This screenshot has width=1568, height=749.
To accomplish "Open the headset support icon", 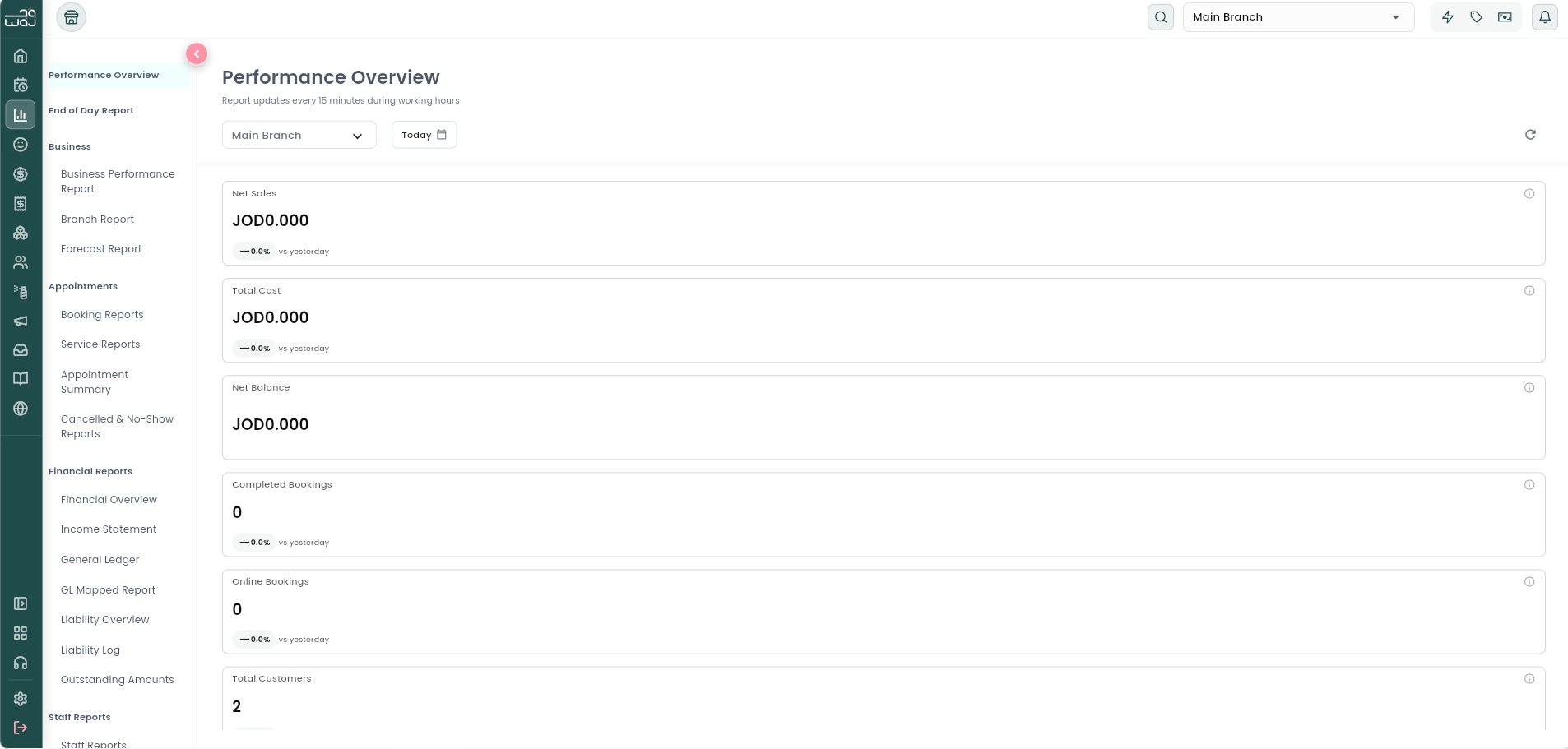I will (x=21, y=663).
